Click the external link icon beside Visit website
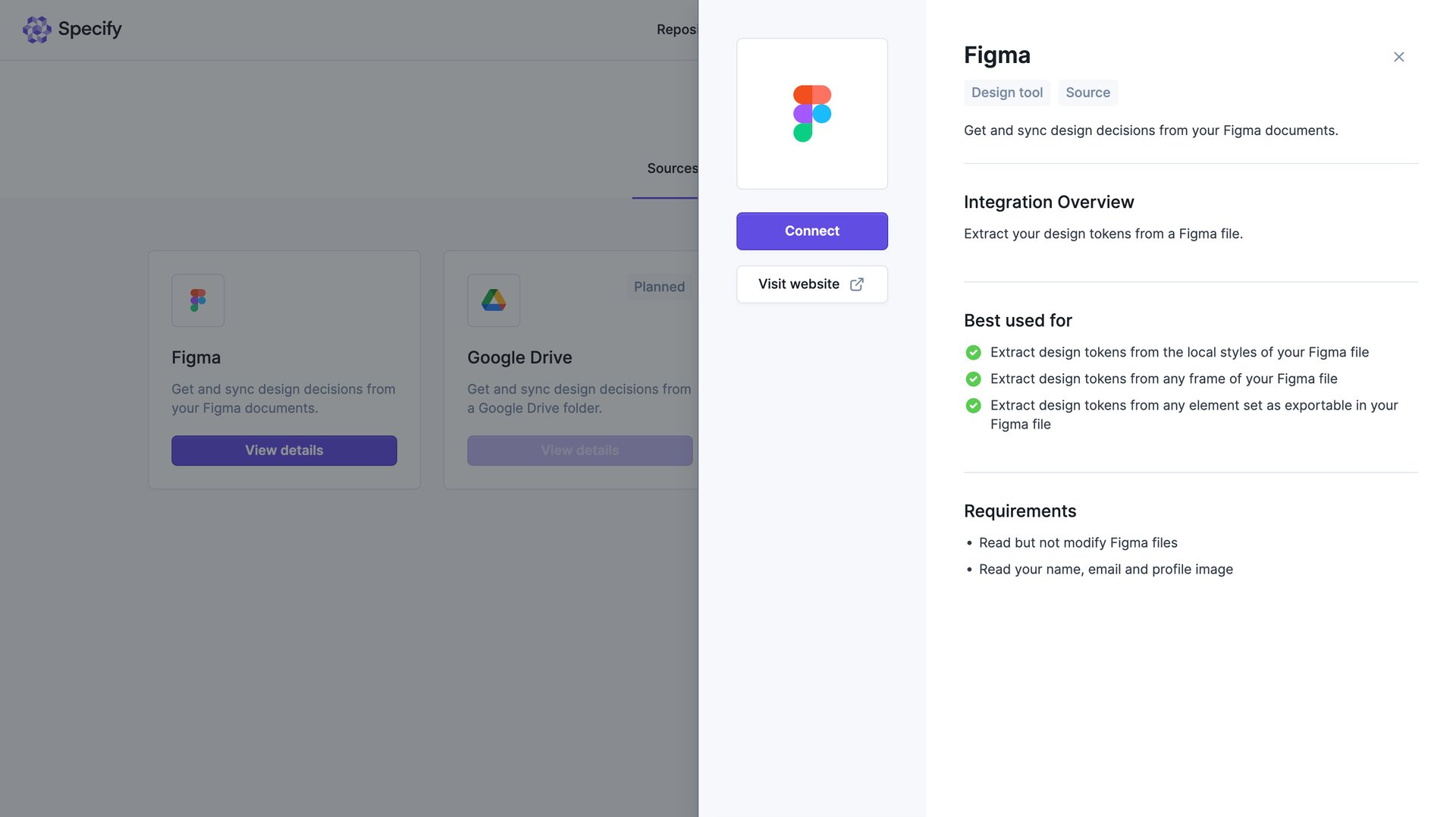Image resolution: width=1456 pixels, height=817 pixels. pos(857,284)
